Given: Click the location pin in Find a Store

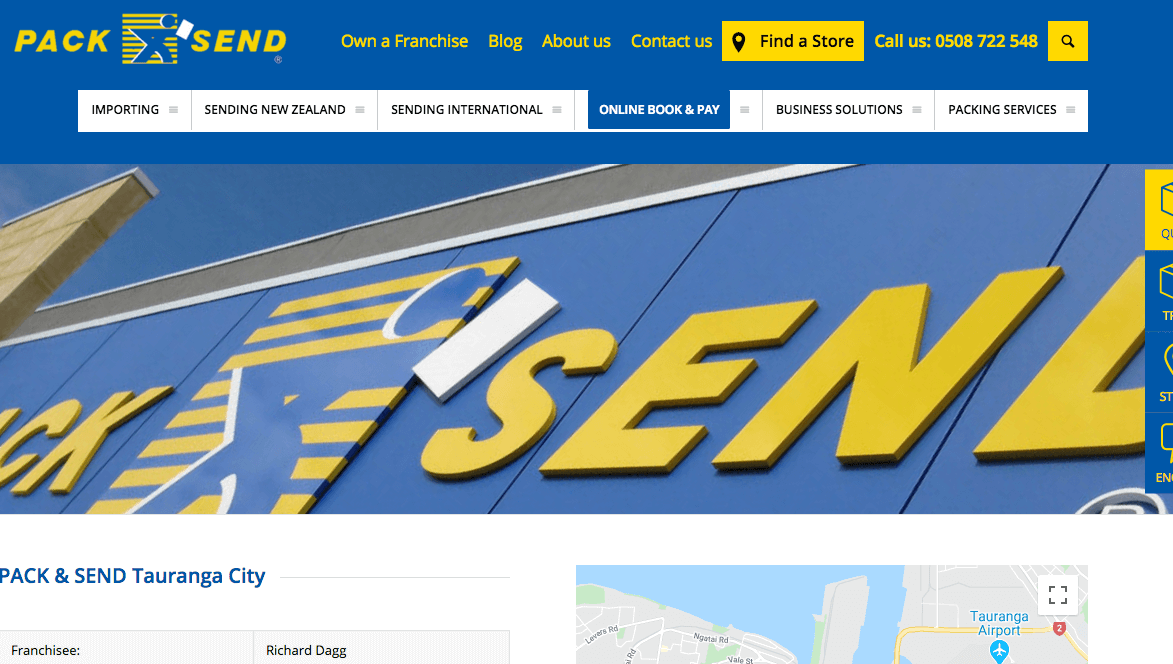Looking at the screenshot, I should 738,42.
